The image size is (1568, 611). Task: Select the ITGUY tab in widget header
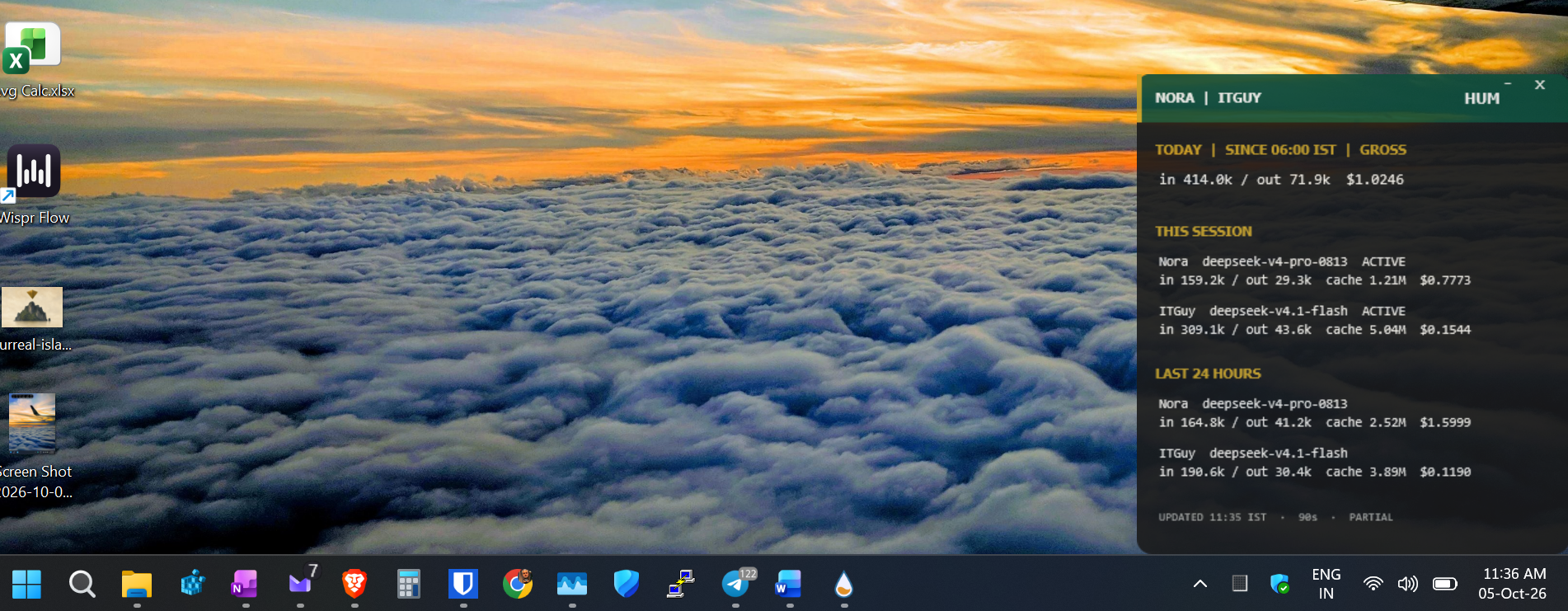[x=1239, y=98]
